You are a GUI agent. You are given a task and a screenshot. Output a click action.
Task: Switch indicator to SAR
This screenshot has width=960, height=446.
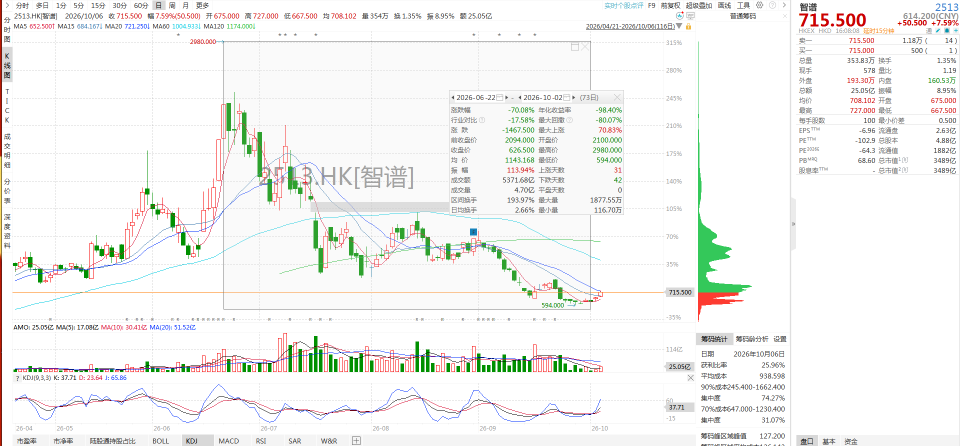(294, 440)
